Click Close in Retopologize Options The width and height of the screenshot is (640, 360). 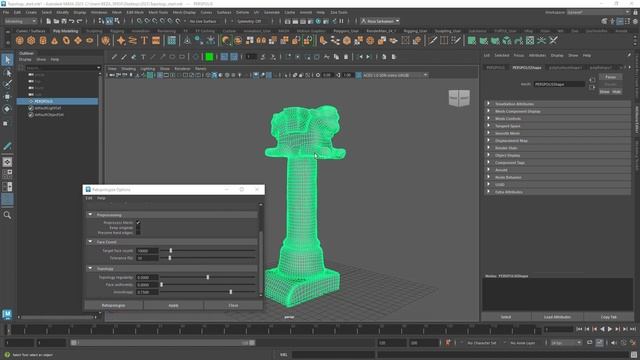[x=233, y=305]
